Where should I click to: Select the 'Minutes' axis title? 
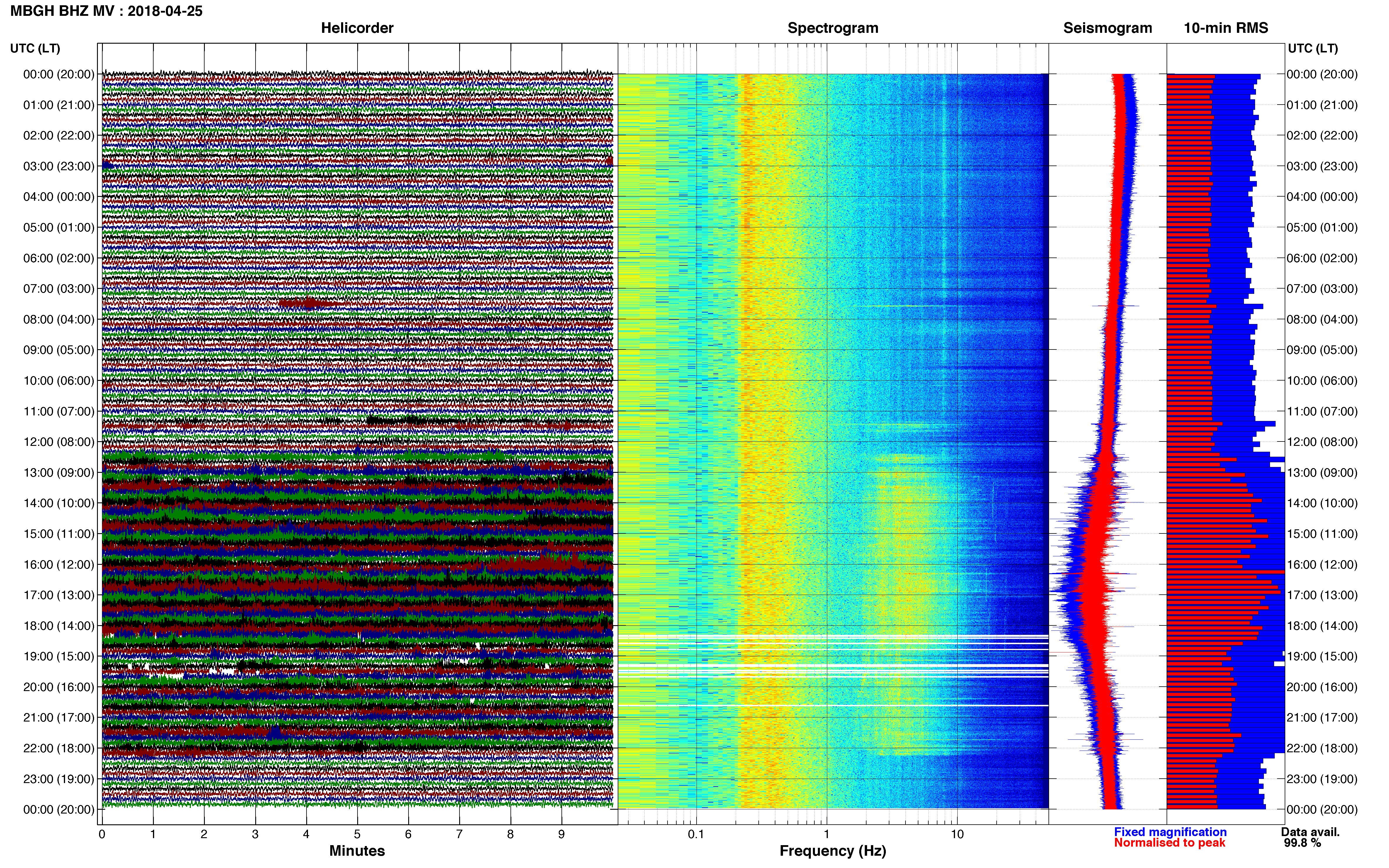click(357, 851)
